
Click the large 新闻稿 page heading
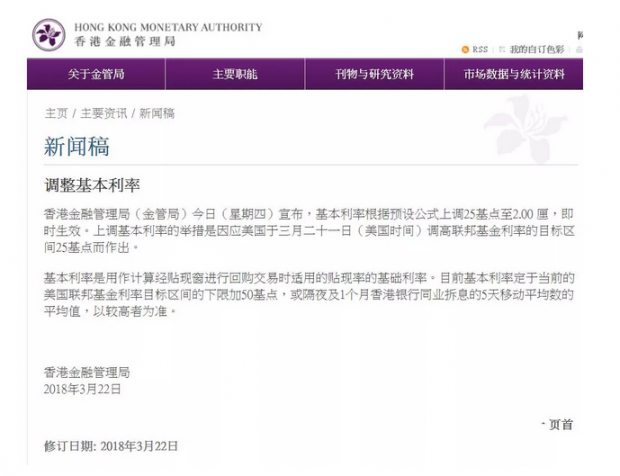76,146
